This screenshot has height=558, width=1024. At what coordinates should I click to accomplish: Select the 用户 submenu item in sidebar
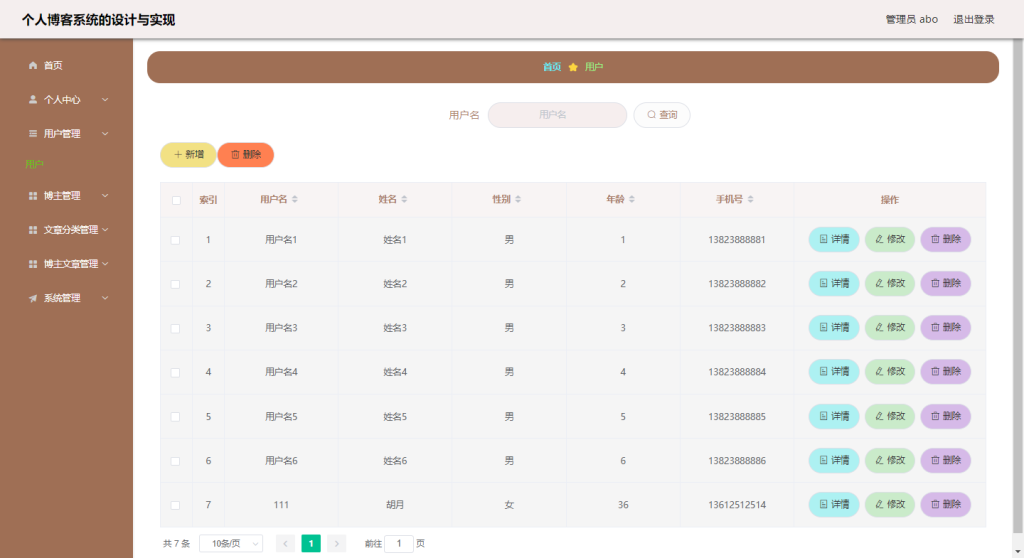(x=35, y=164)
